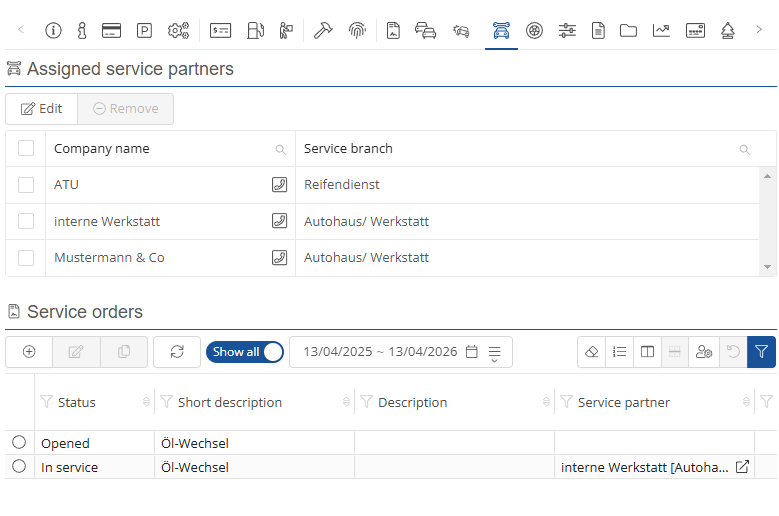The image size is (779, 516).
Task: Open external link for interne Werkstatt order
Action: click(x=742, y=467)
